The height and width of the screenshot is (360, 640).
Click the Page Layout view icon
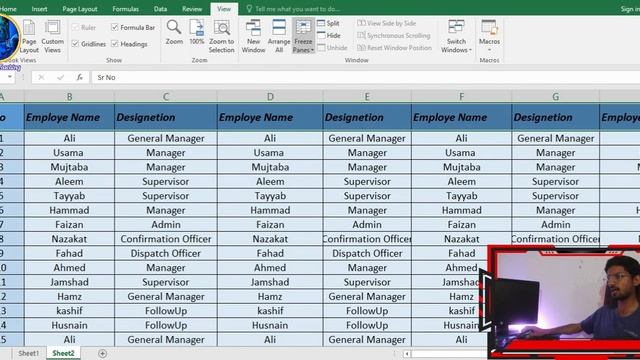coord(29,37)
